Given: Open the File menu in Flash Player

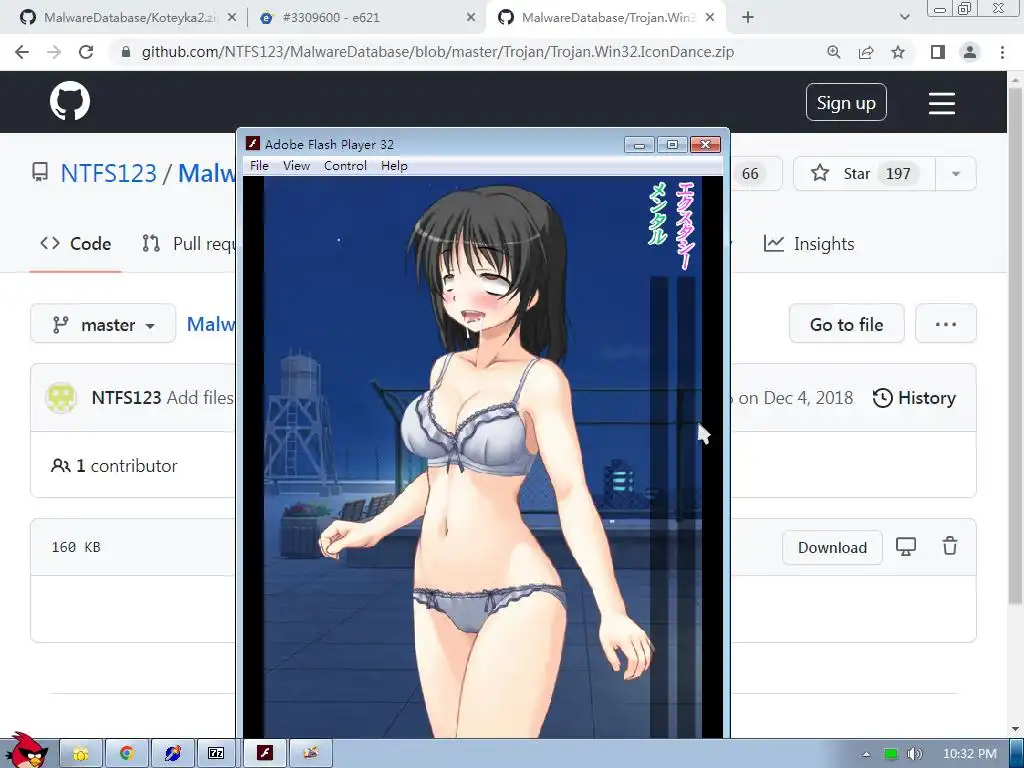Looking at the screenshot, I should pyautogui.click(x=259, y=166).
